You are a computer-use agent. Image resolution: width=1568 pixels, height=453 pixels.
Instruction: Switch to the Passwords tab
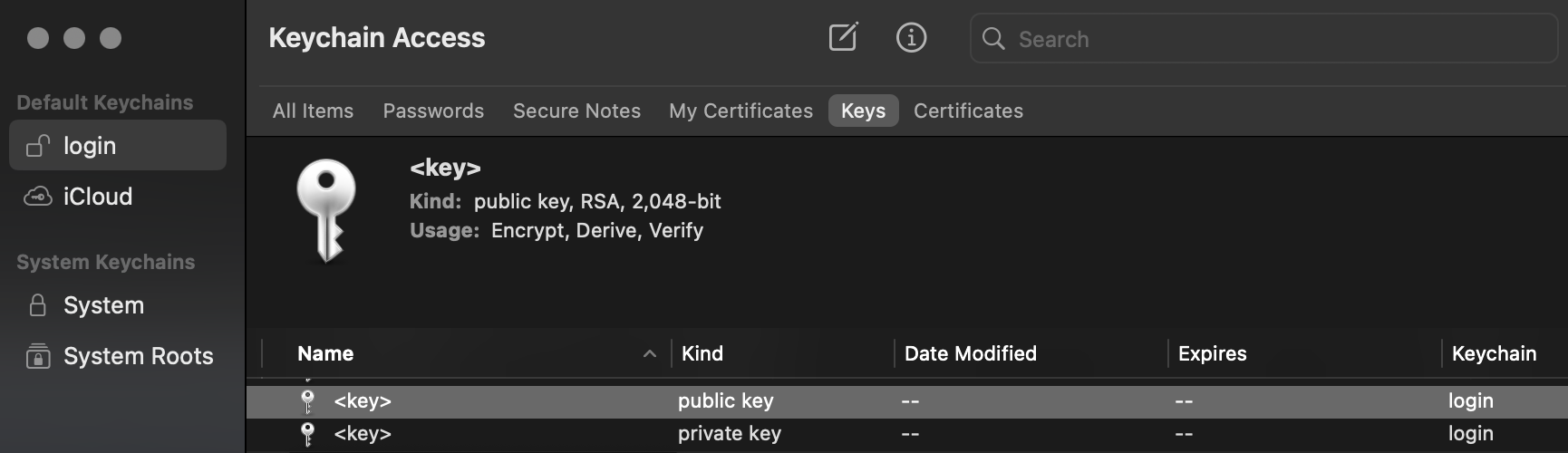point(433,111)
